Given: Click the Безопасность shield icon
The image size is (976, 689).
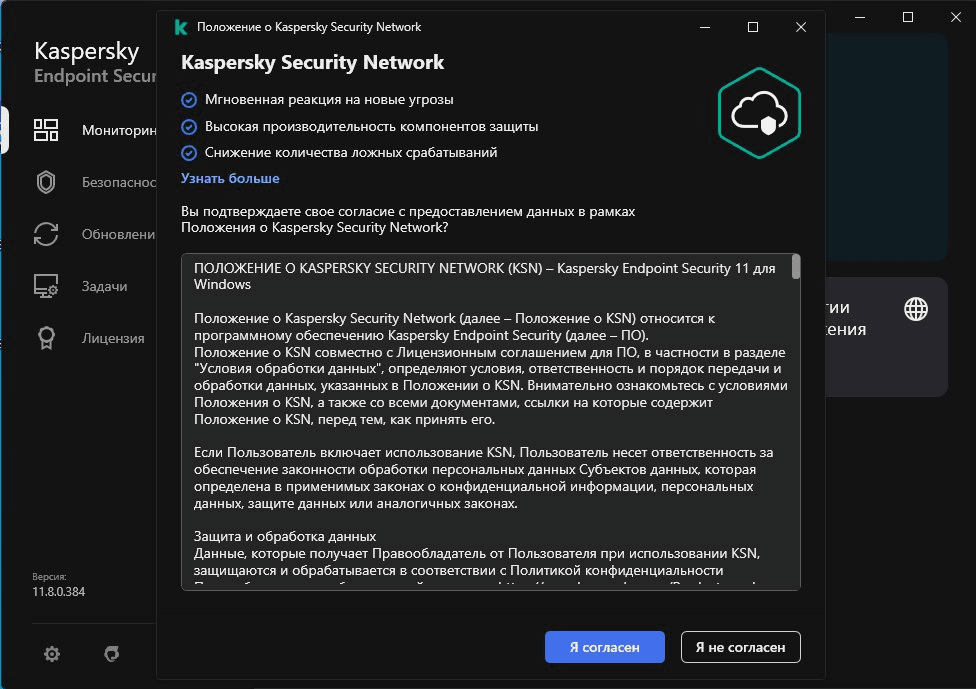Looking at the screenshot, I should pos(47,182).
